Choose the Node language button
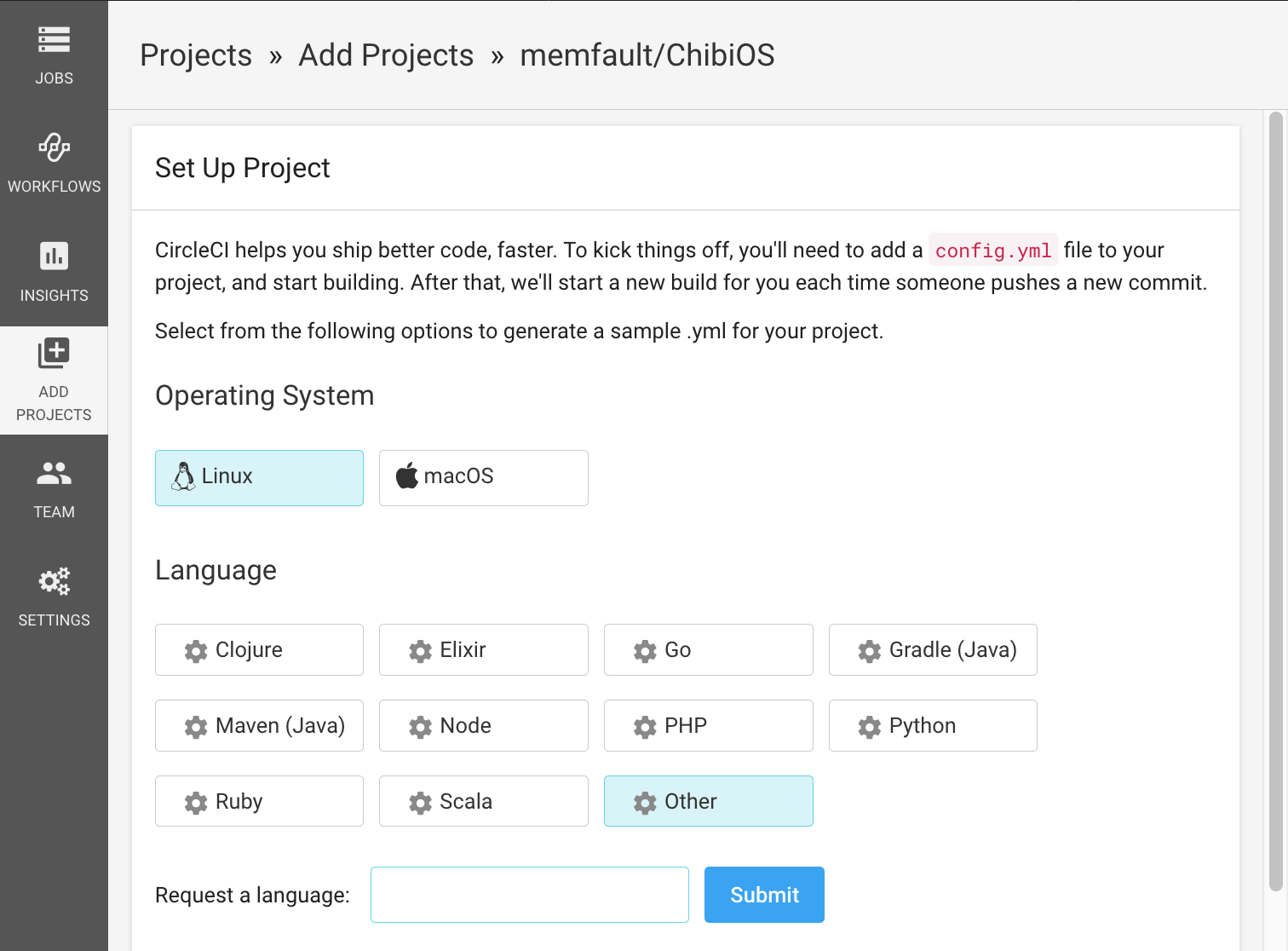1288x951 pixels. (483, 726)
